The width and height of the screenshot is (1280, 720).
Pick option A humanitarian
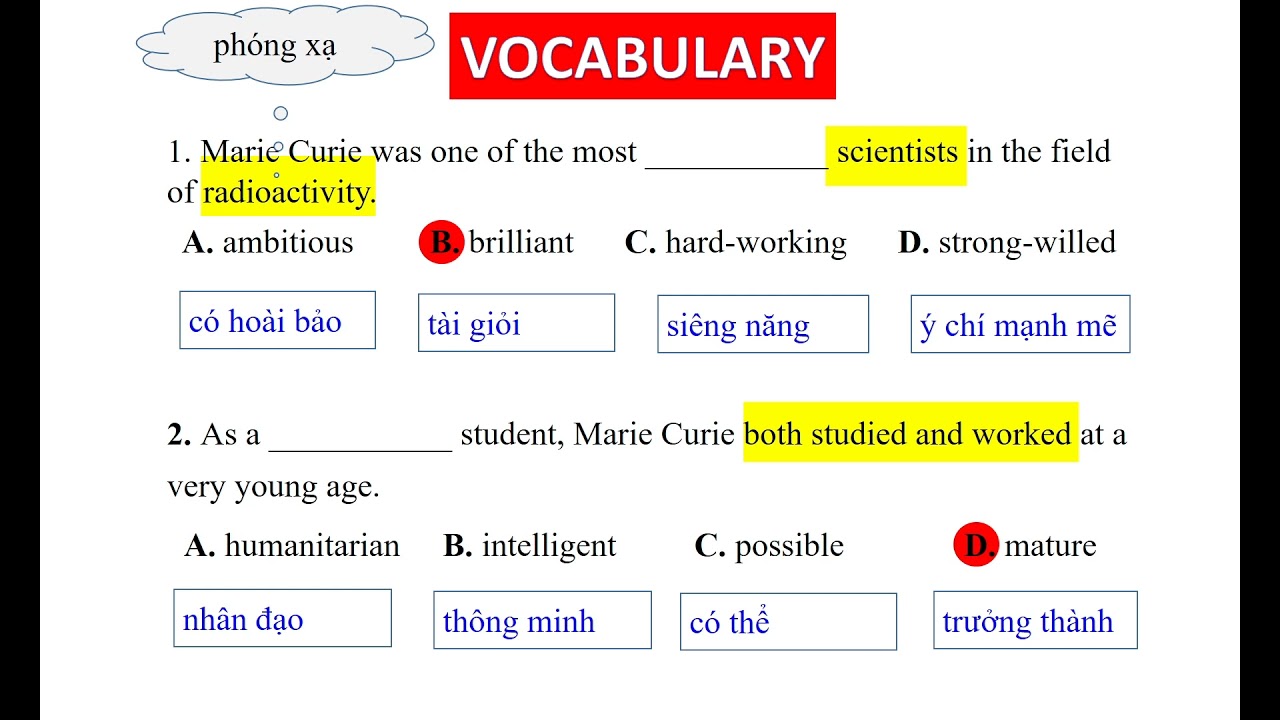pos(292,546)
